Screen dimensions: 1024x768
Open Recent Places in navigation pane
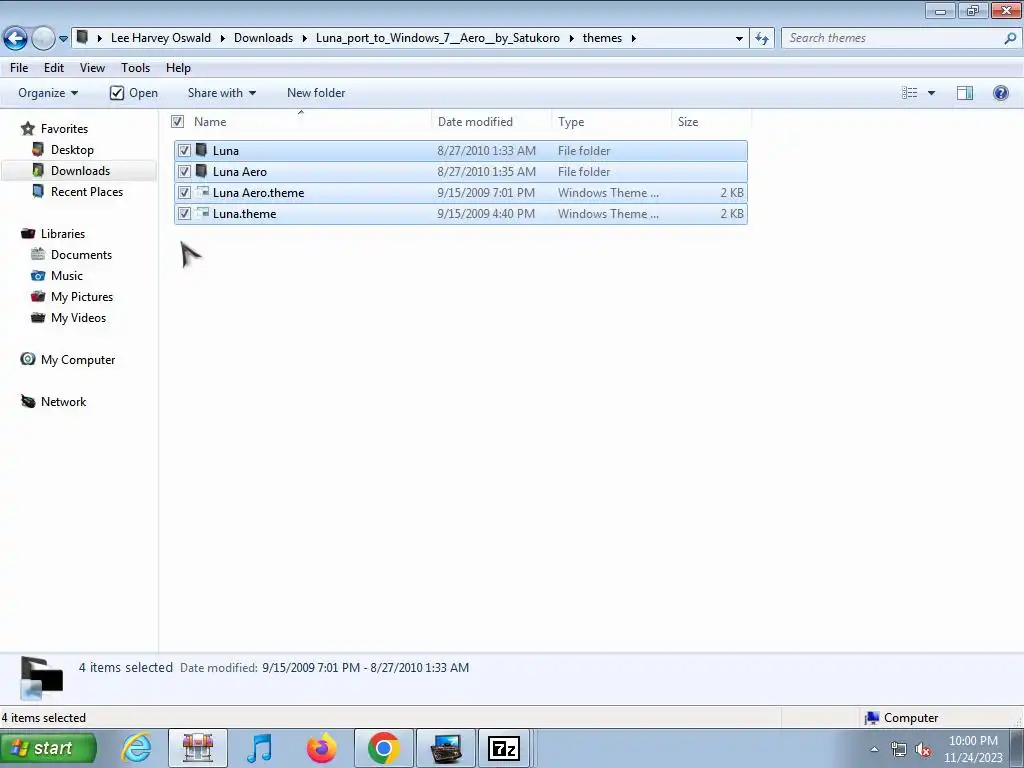(x=87, y=191)
